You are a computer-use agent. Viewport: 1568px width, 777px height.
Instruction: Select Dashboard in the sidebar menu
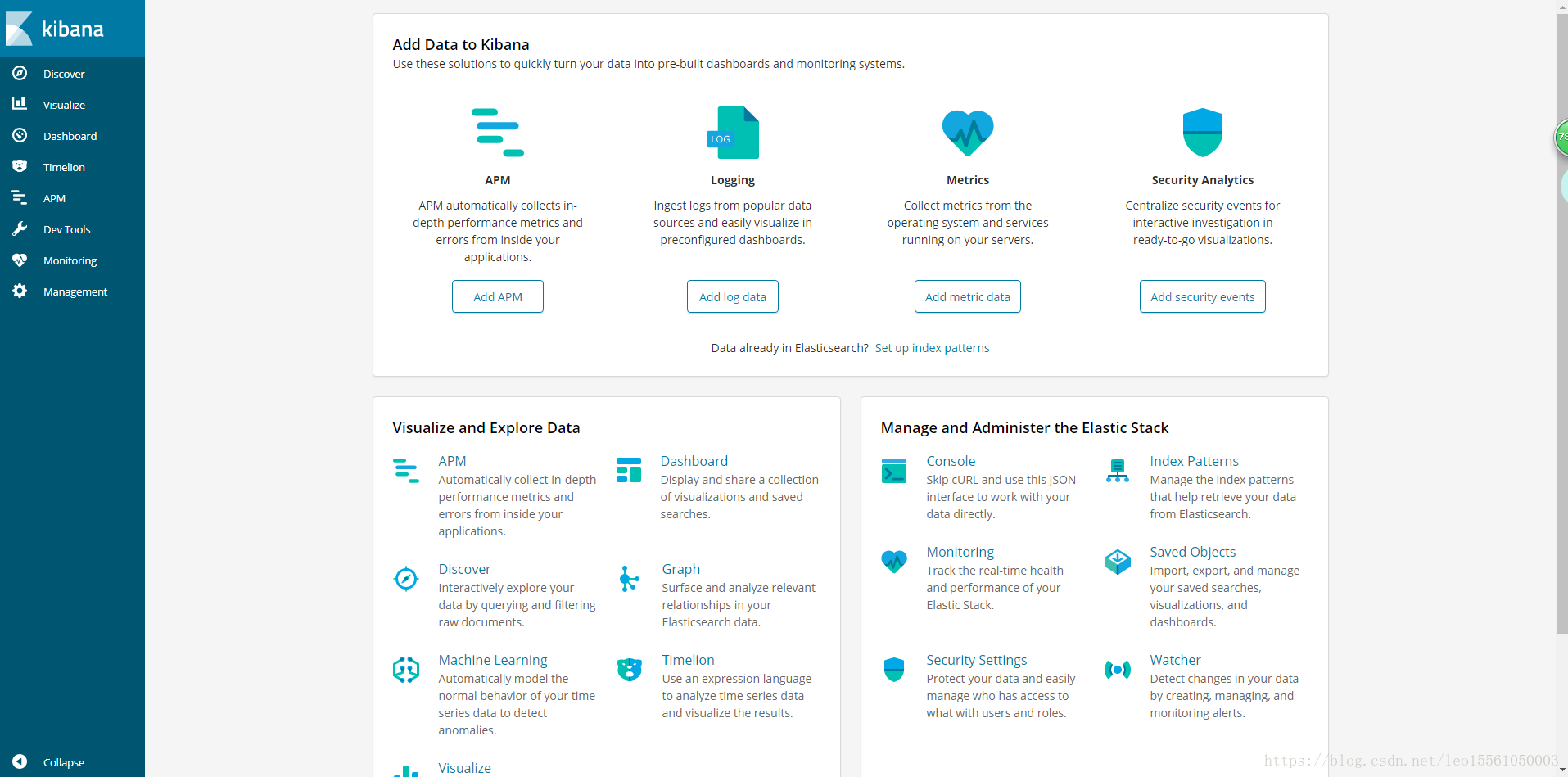click(x=70, y=136)
